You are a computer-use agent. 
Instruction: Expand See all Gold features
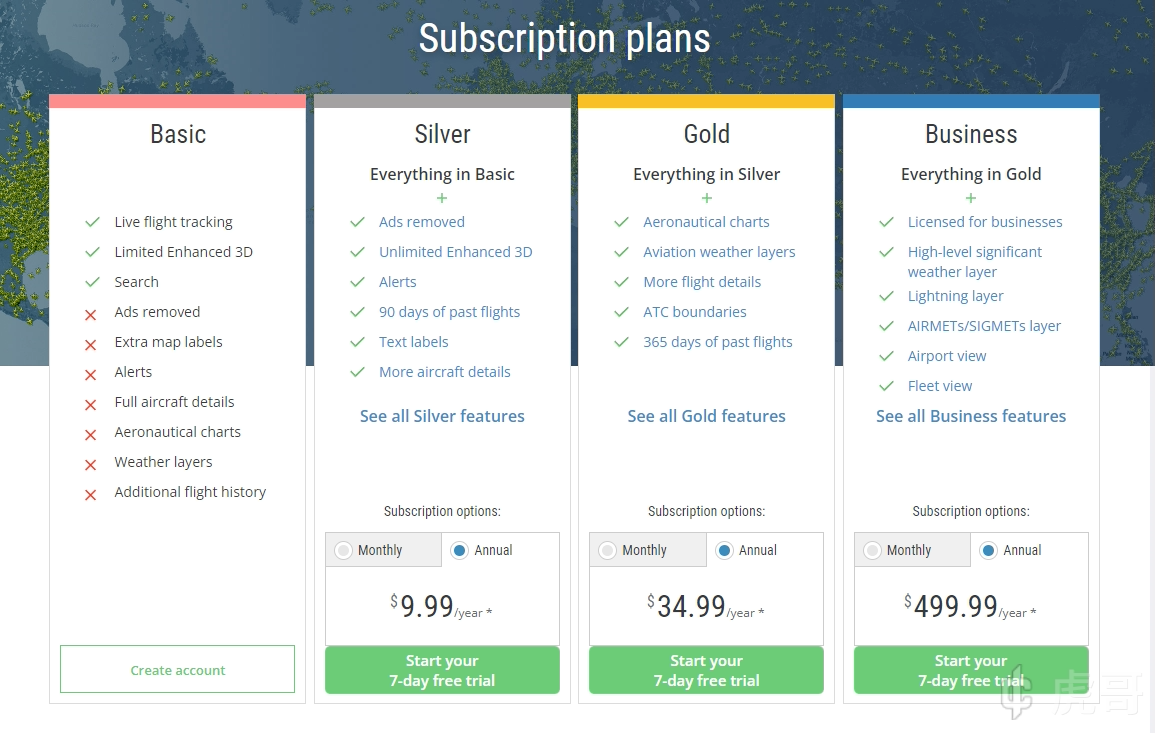[x=706, y=416]
